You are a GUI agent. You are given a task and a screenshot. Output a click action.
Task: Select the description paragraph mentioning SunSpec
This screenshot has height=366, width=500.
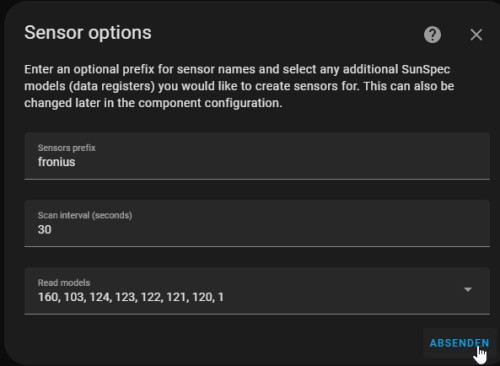[239, 86]
